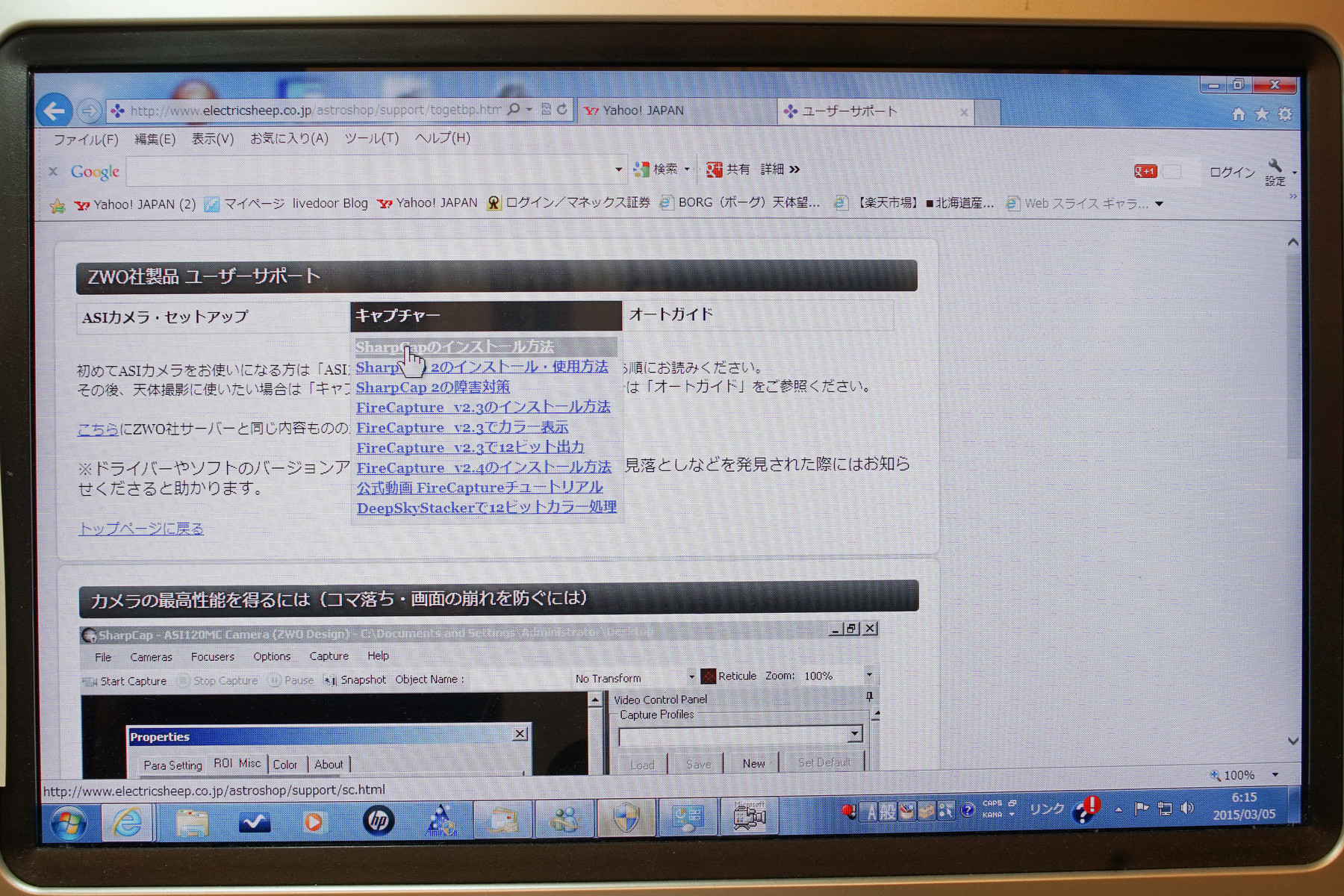This screenshot has width=1344, height=896.
Task: Open the Favorites star at window top right
Action: point(1262,114)
